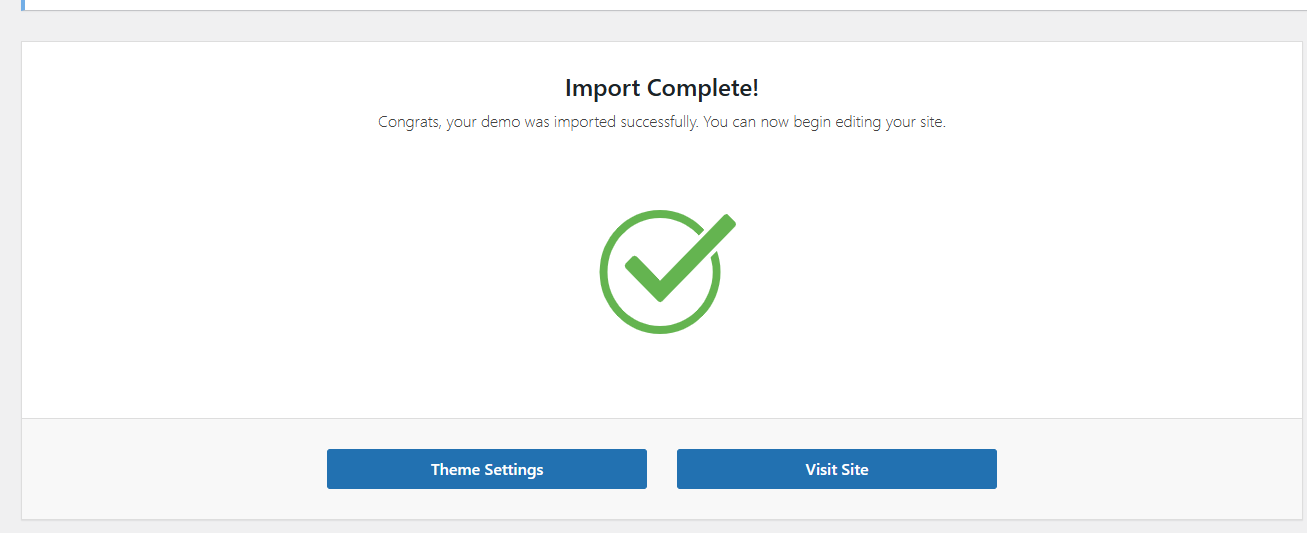The image size is (1307, 533).
Task: Click the word "demo" in the success message
Action: pyautogui.click(x=494, y=123)
